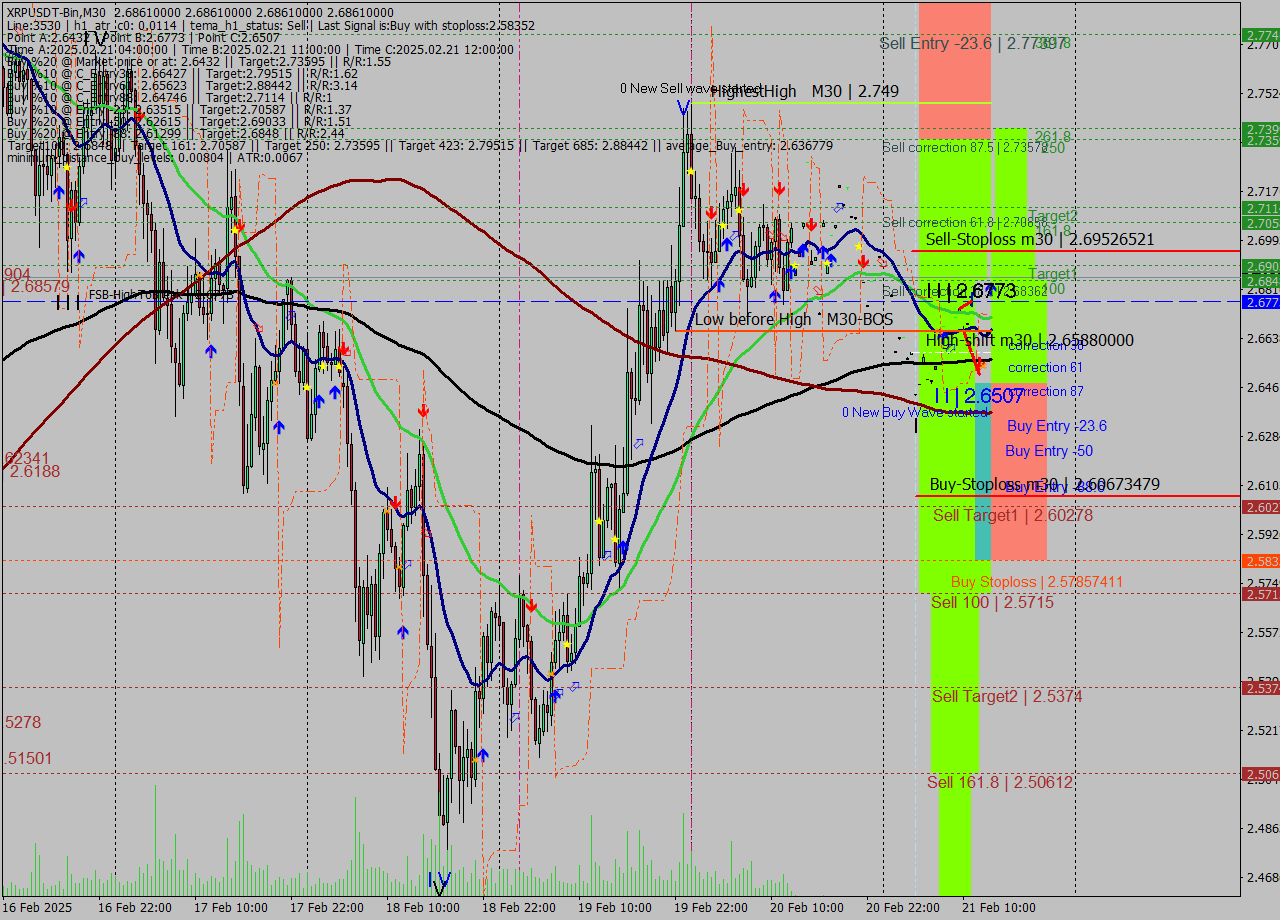Select the Low before High M30-BOS label
Screen dimensions: 1280x920
794,320
